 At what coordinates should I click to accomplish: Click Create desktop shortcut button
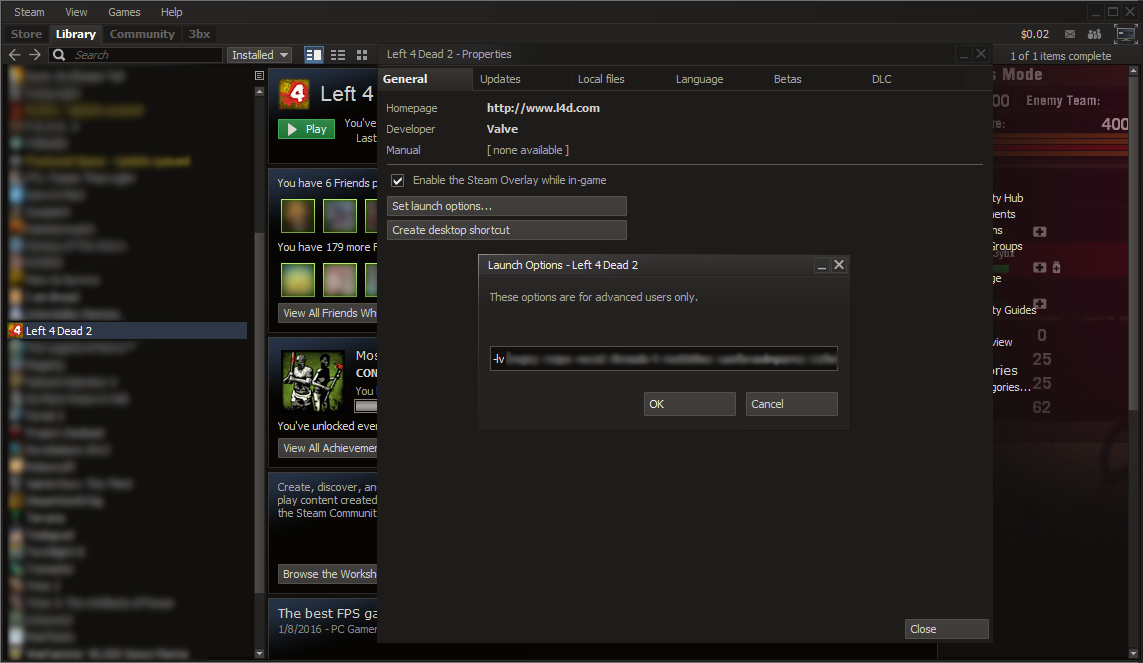coord(507,230)
